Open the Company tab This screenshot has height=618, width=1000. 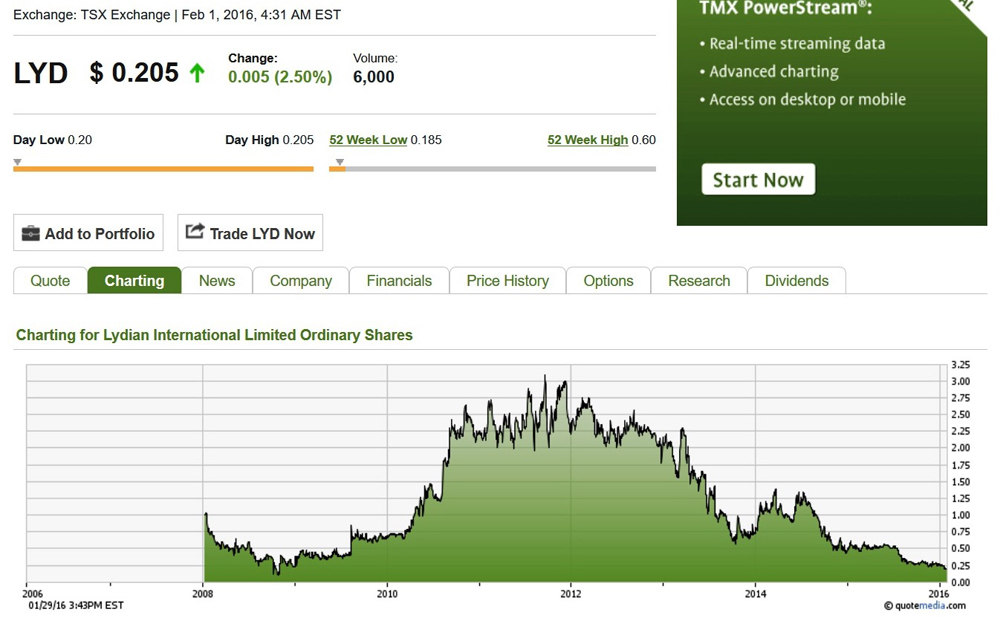click(301, 281)
